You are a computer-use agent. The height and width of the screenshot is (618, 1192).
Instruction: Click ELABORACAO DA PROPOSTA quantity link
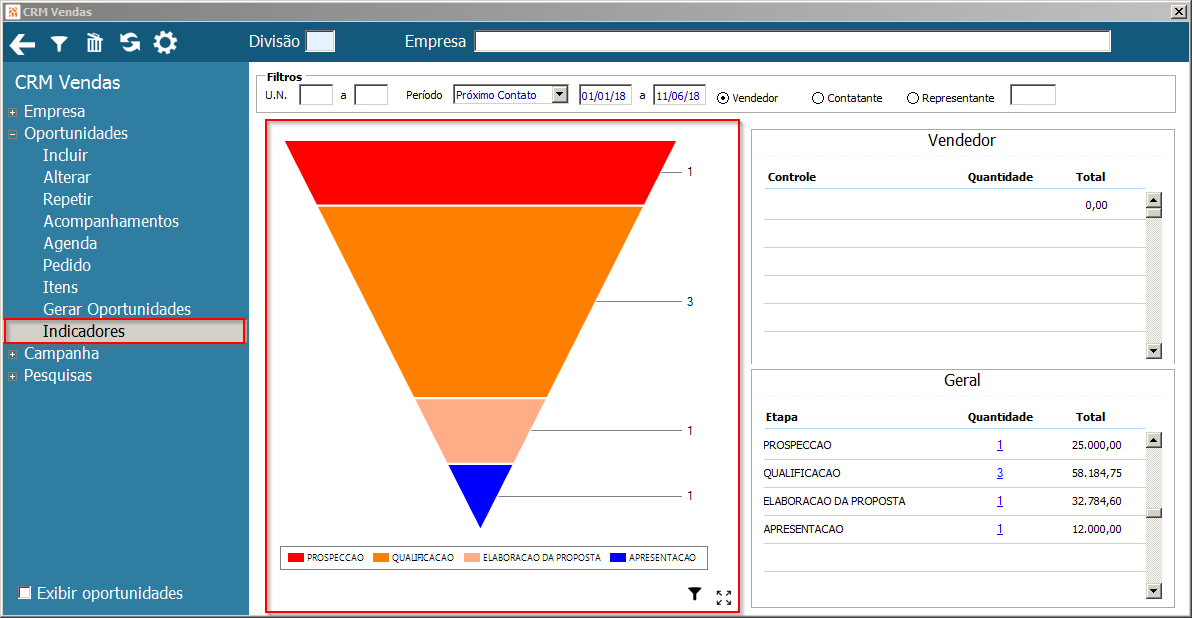tap(1000, 501)
